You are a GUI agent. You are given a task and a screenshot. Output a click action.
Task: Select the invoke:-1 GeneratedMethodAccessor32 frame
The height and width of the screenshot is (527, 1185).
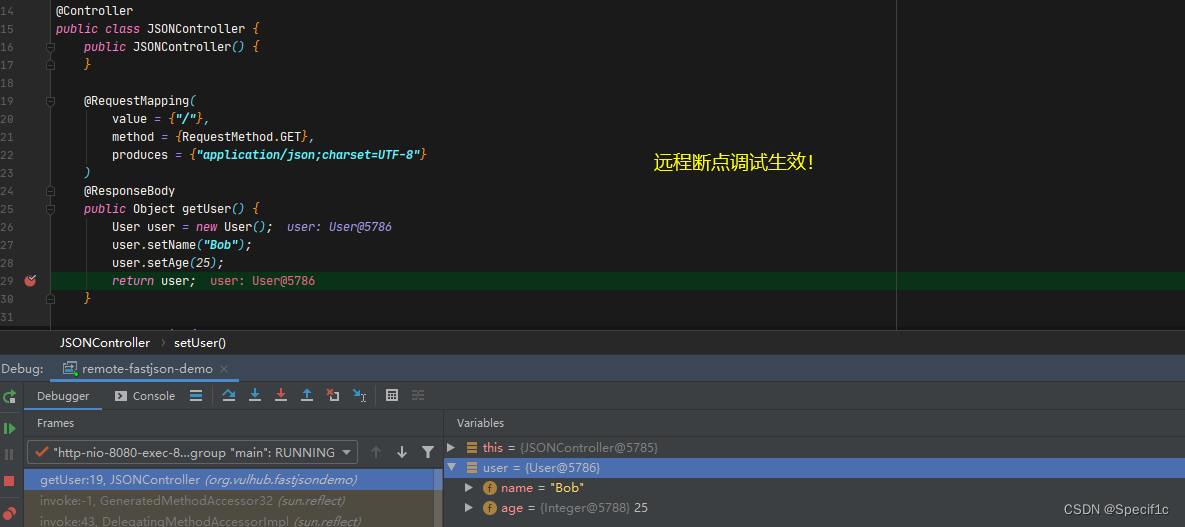[x=229, y=500]
